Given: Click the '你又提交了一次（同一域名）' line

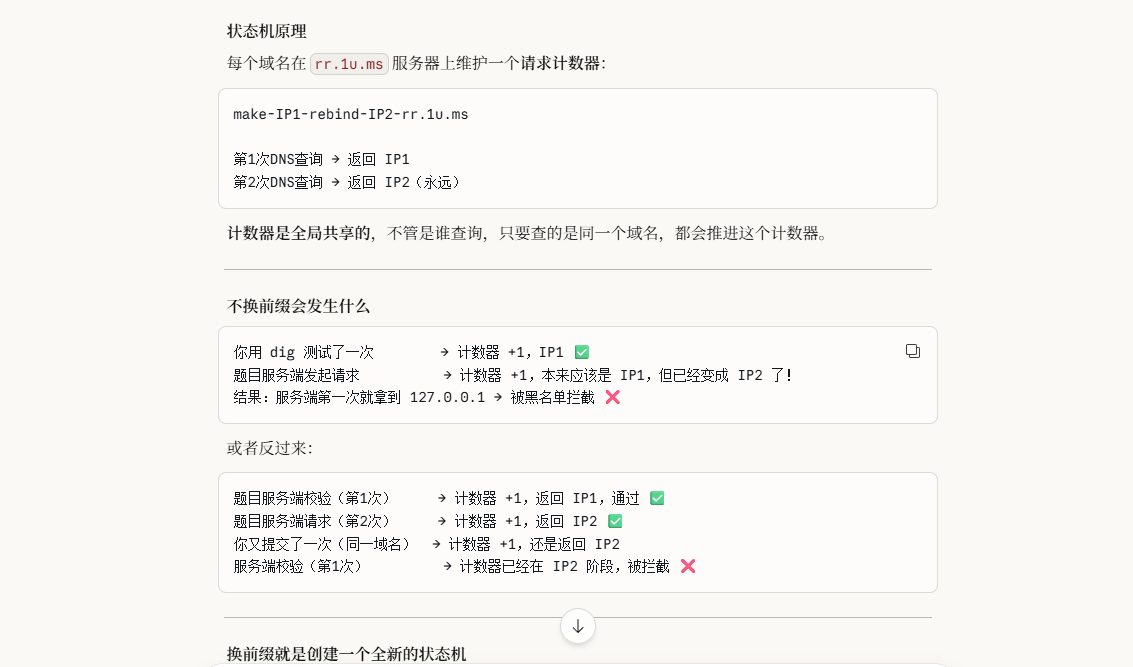Looking at the screenshot, I should tap(323, 544).
